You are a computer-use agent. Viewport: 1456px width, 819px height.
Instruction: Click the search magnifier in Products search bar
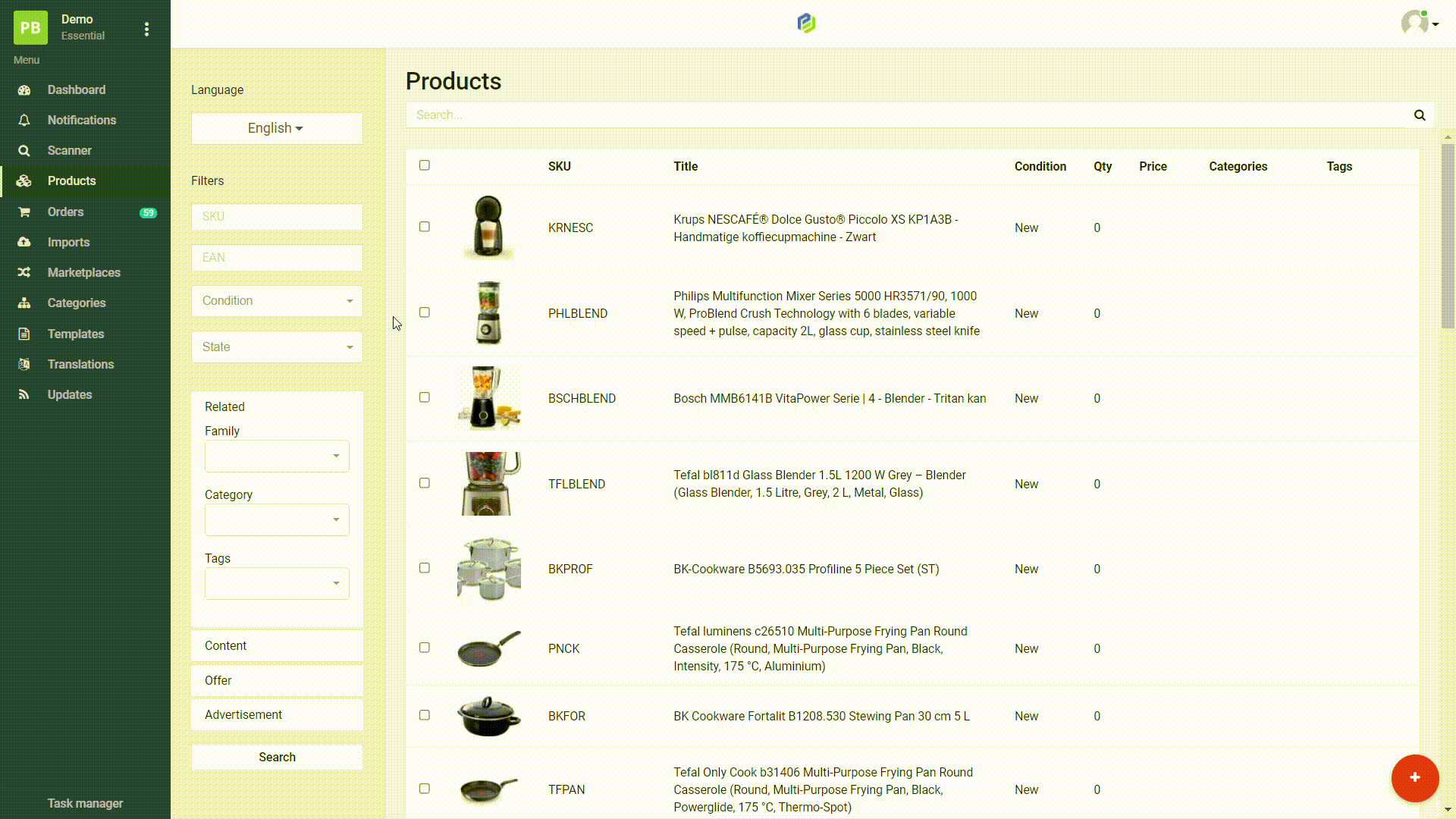click(1420, 115)
